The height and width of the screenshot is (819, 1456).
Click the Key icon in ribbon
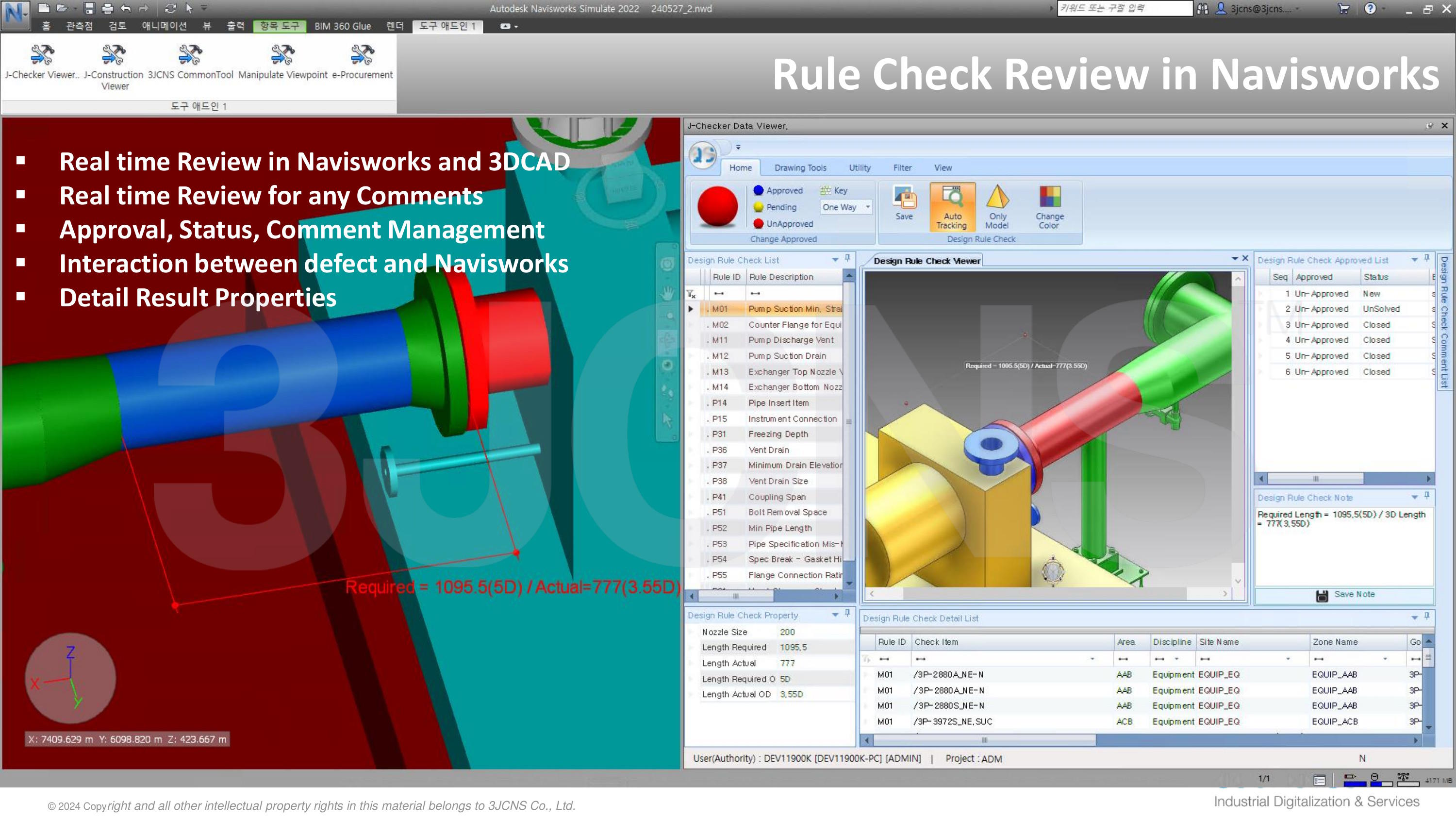tap(834, 190)
